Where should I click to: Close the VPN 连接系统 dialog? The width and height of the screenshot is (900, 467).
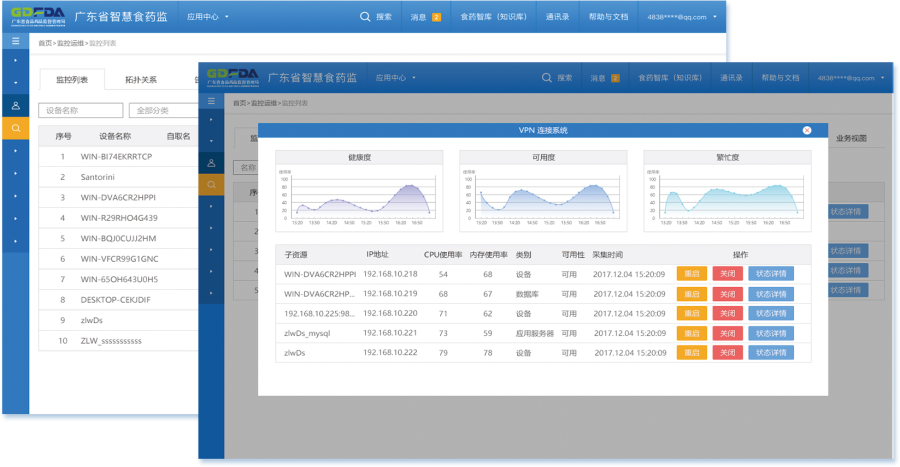coord(806,130)
